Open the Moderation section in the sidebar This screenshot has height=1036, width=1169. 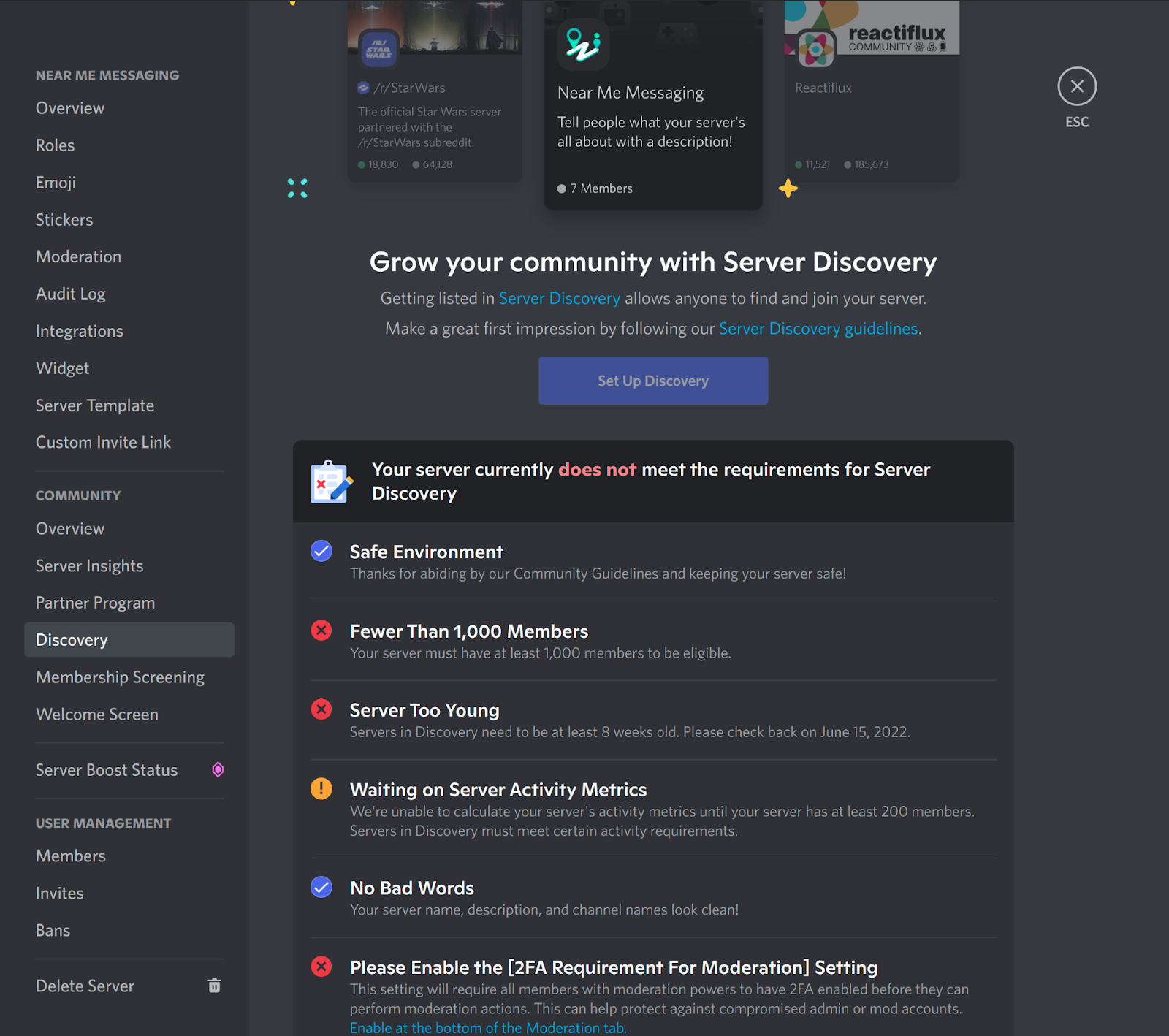[78, 256]
